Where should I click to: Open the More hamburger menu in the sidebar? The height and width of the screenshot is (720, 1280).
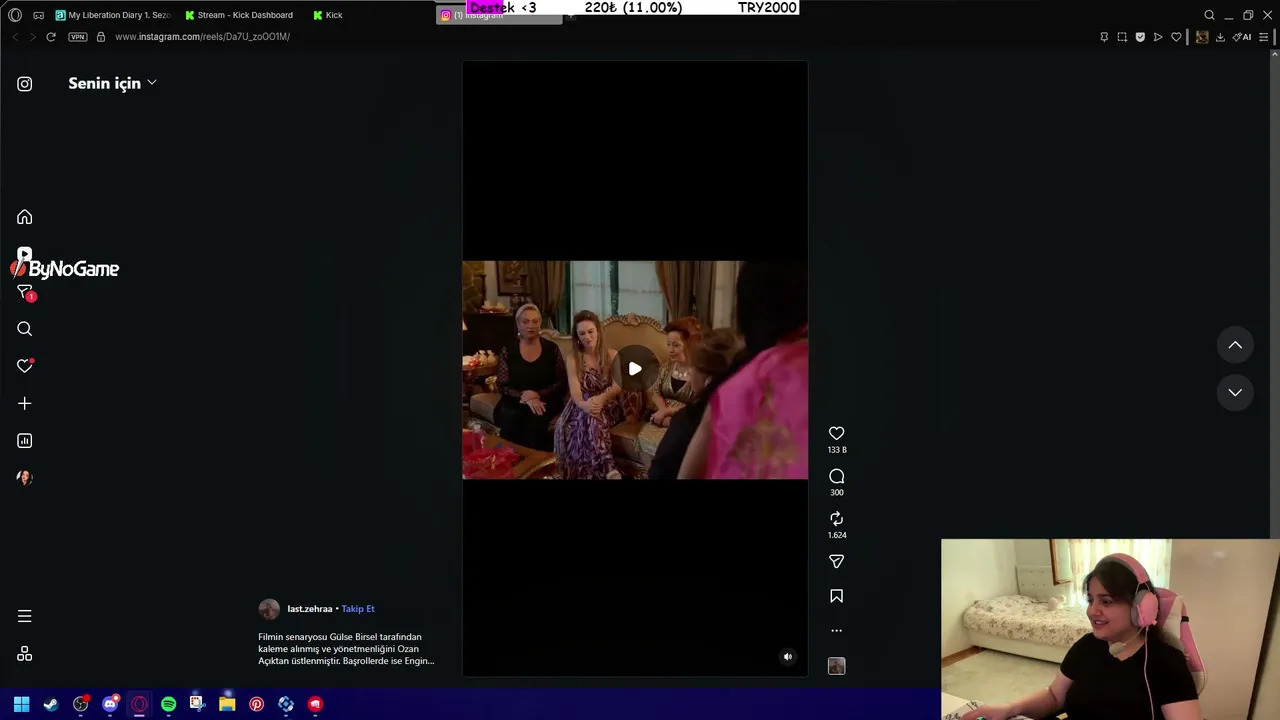point(25,616)
